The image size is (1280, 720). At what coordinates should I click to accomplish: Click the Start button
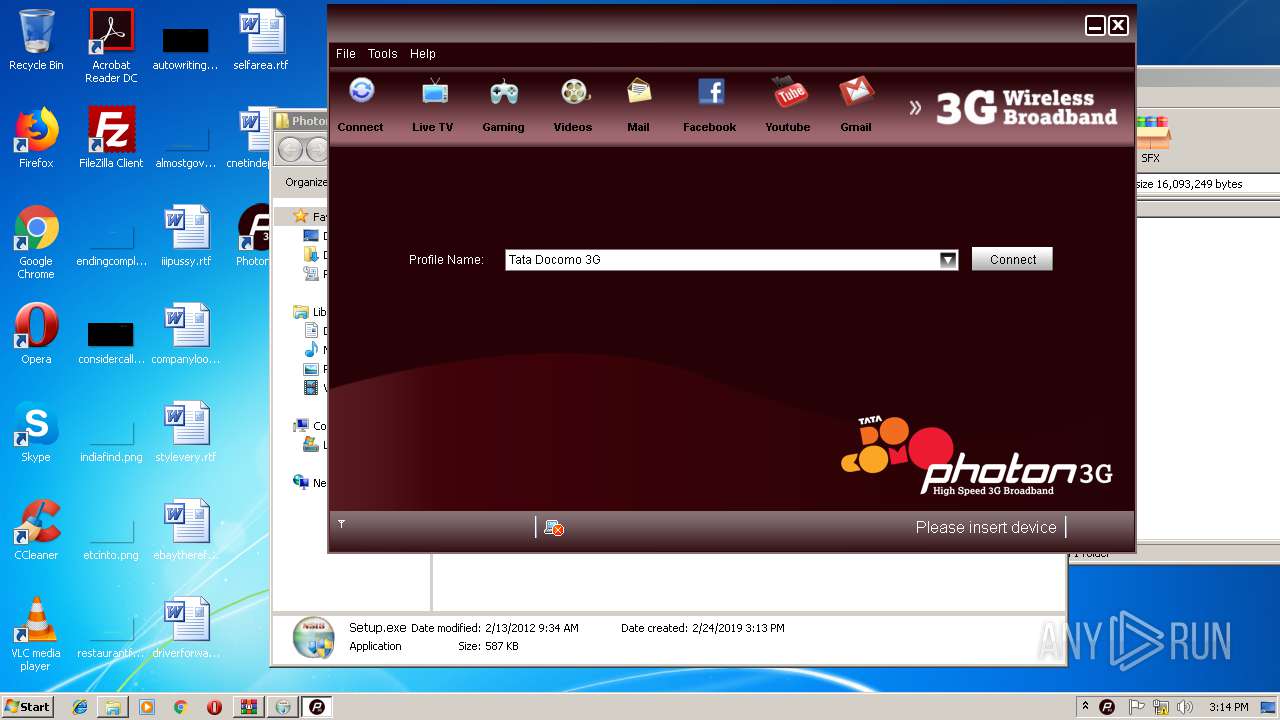(28, 706)
